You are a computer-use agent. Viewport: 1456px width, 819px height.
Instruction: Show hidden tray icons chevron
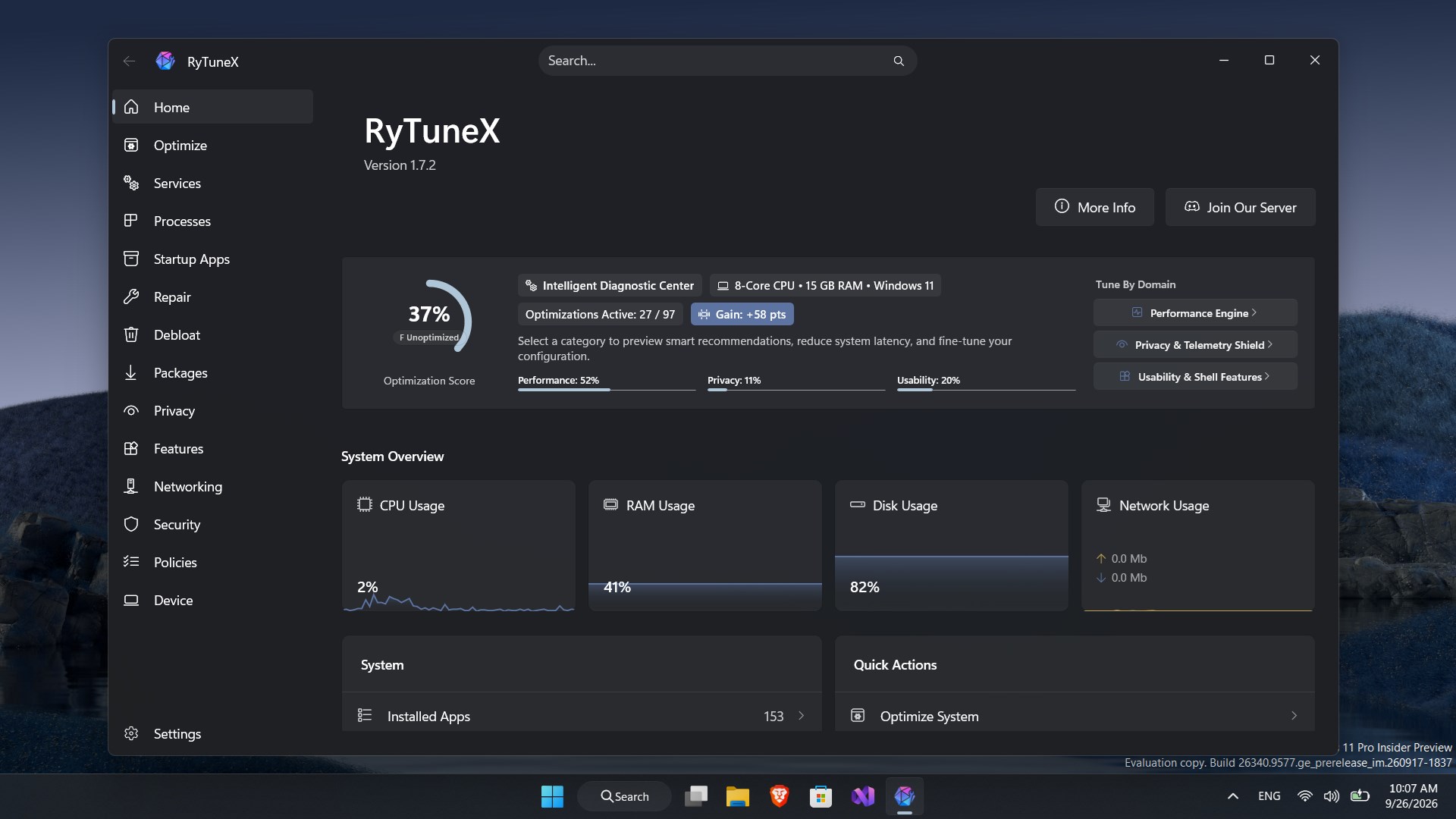1233,796
